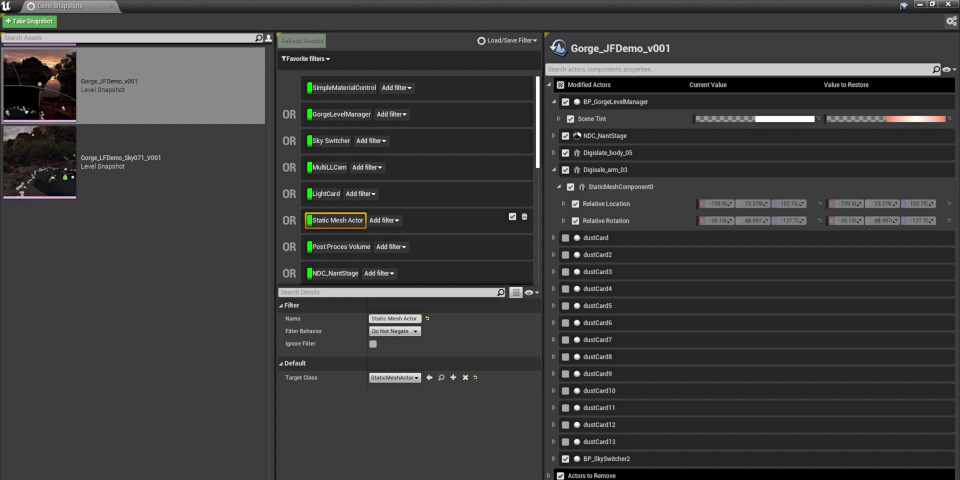Click the Take Snapshot button

(x=30, y=21)
